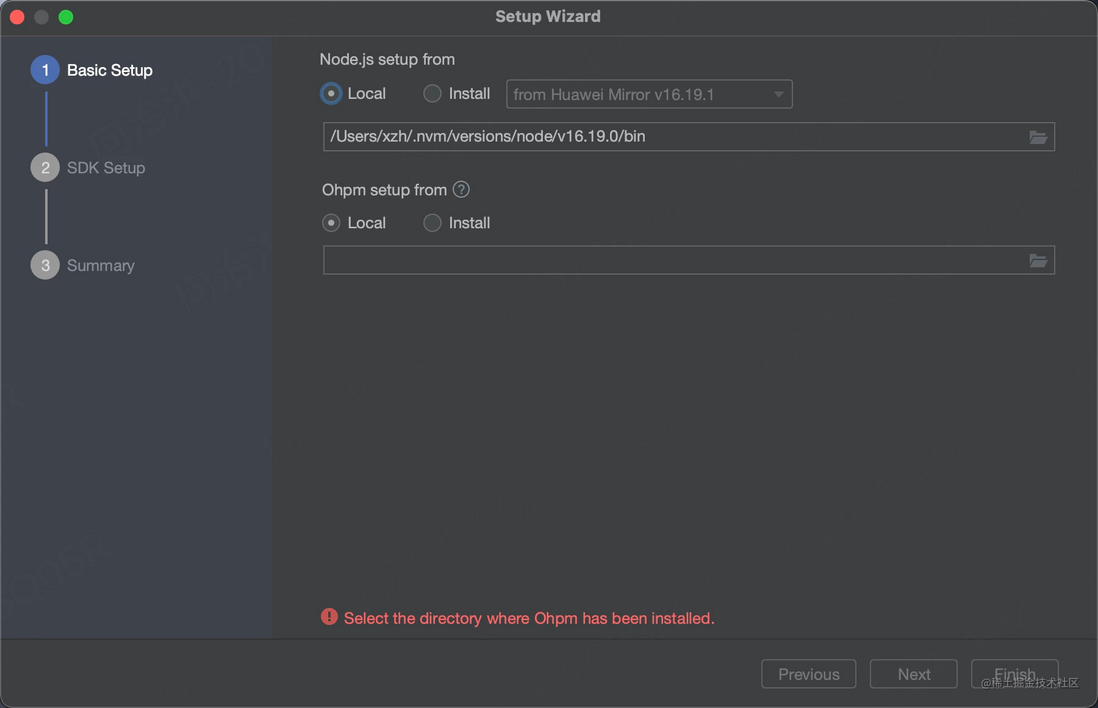Browse for the Ohpm directory folder icon
The width and height of the screenshot is (1098, 708).
click(1038, 261)
